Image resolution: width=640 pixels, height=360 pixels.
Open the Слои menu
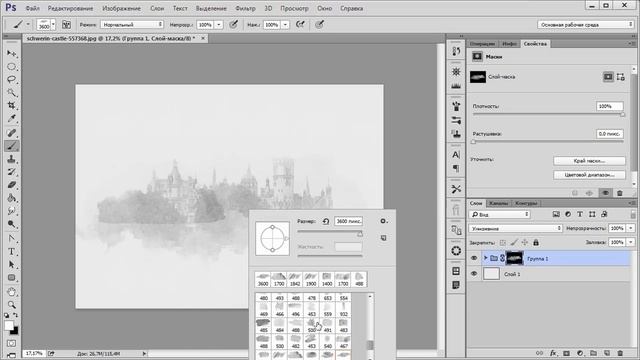(x=157, y=8)
